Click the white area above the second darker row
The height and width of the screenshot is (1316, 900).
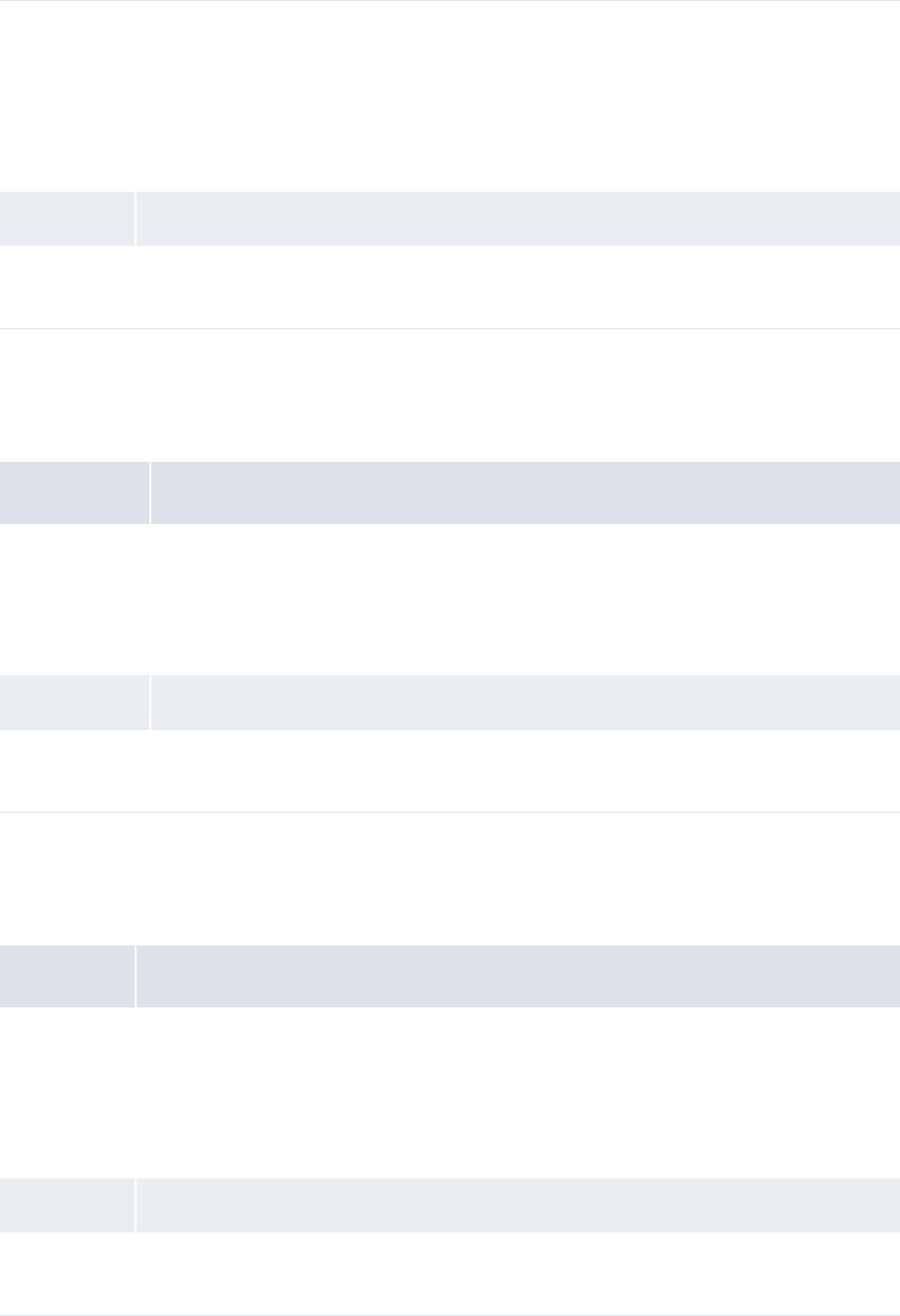[x=450, y=879]
